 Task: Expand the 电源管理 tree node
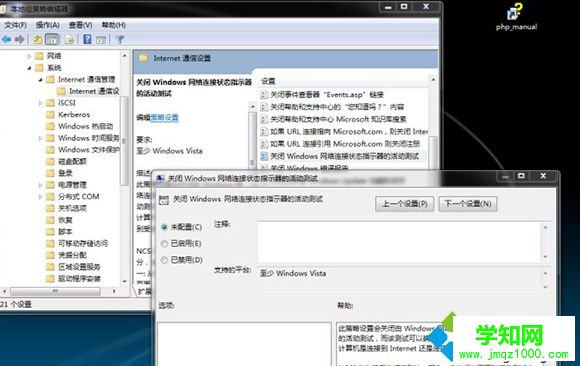click(40, 185)
